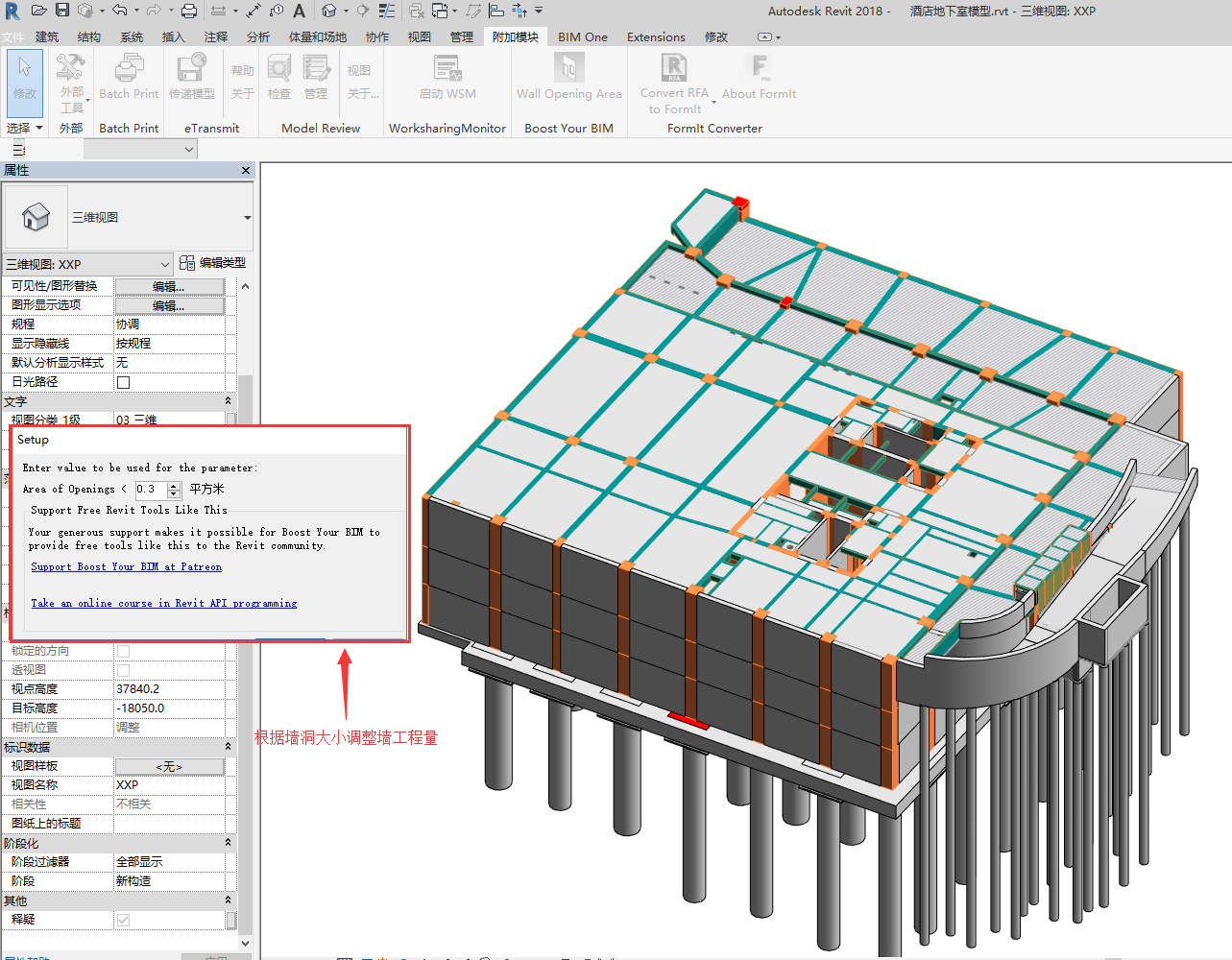Toggle the sun path (日光路径) checkbox

pos(123,382)
